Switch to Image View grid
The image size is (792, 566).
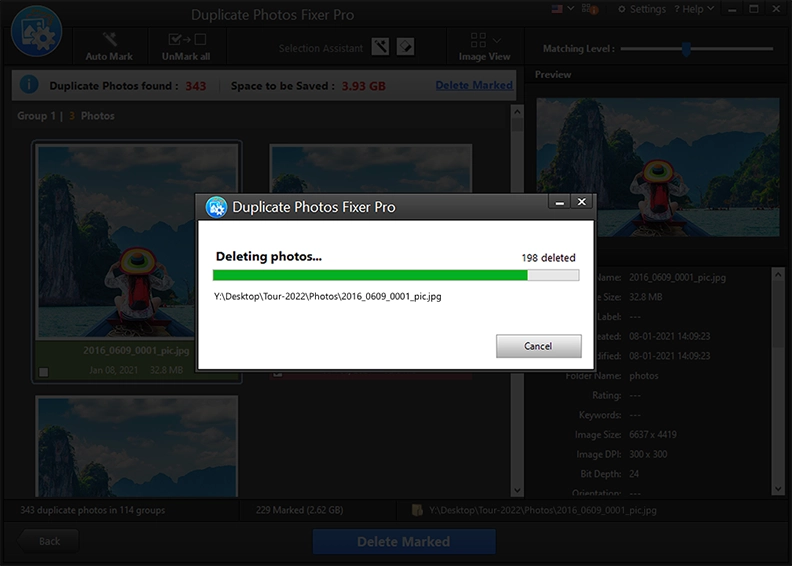pyautogui.click(x=478, y=40)
